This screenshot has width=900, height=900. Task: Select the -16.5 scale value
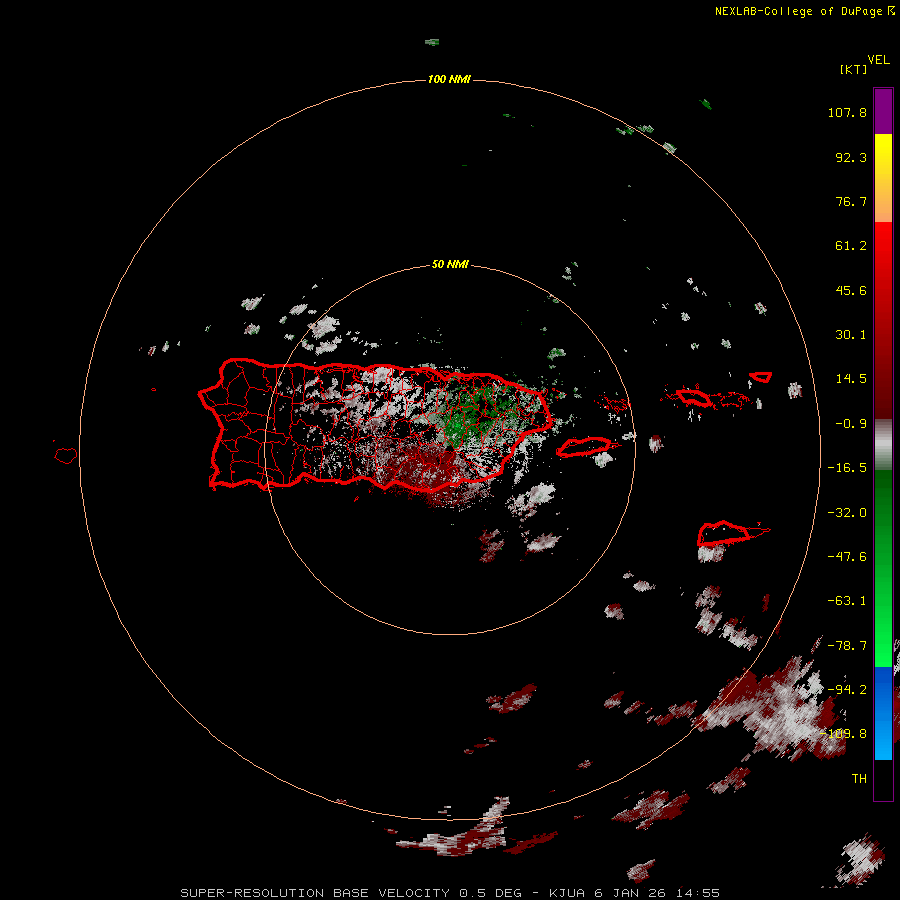click(x=847, y=468)
